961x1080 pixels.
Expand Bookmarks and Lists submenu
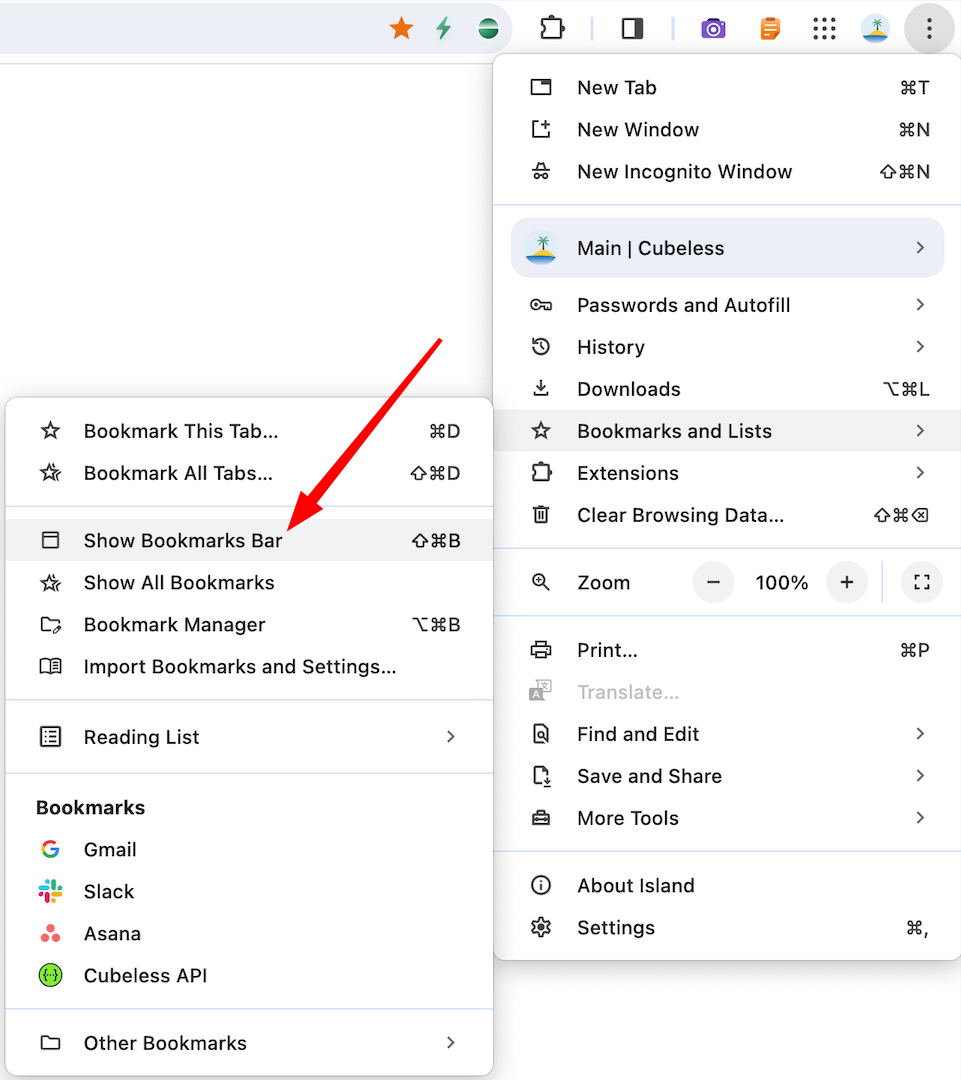[727, 431]
